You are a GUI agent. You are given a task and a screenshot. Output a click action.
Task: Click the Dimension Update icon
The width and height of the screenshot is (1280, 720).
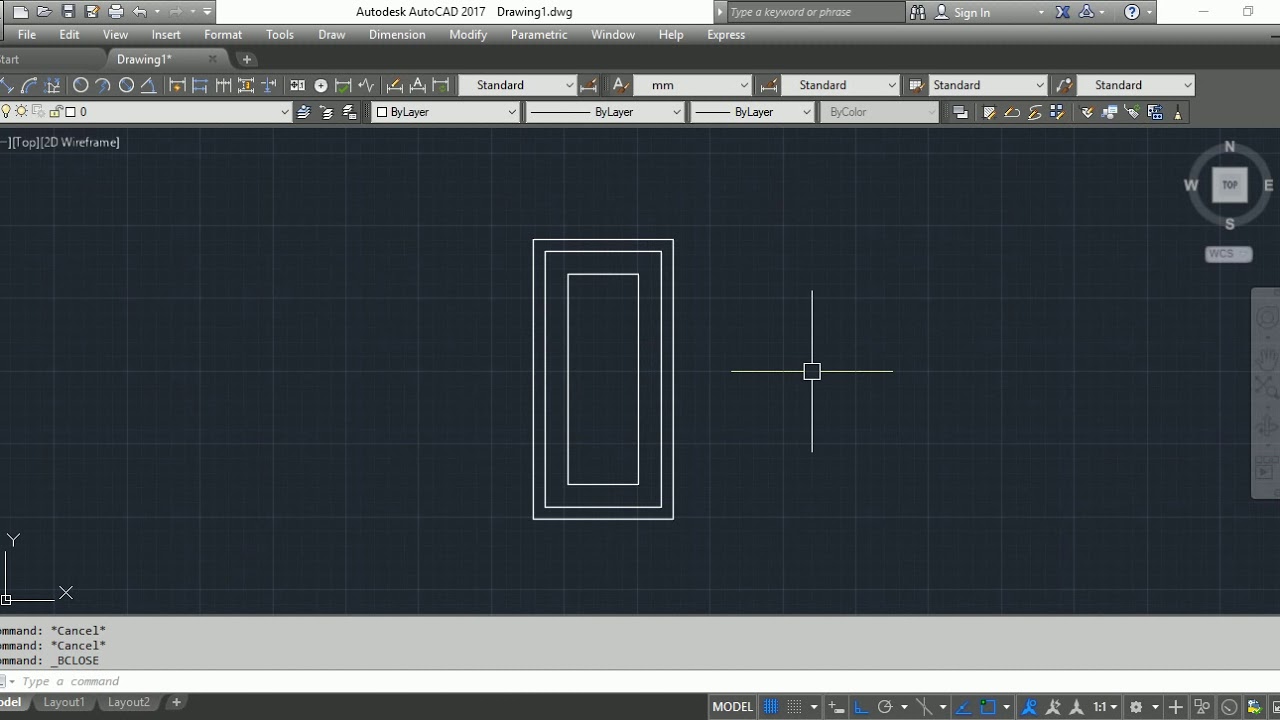441,85
